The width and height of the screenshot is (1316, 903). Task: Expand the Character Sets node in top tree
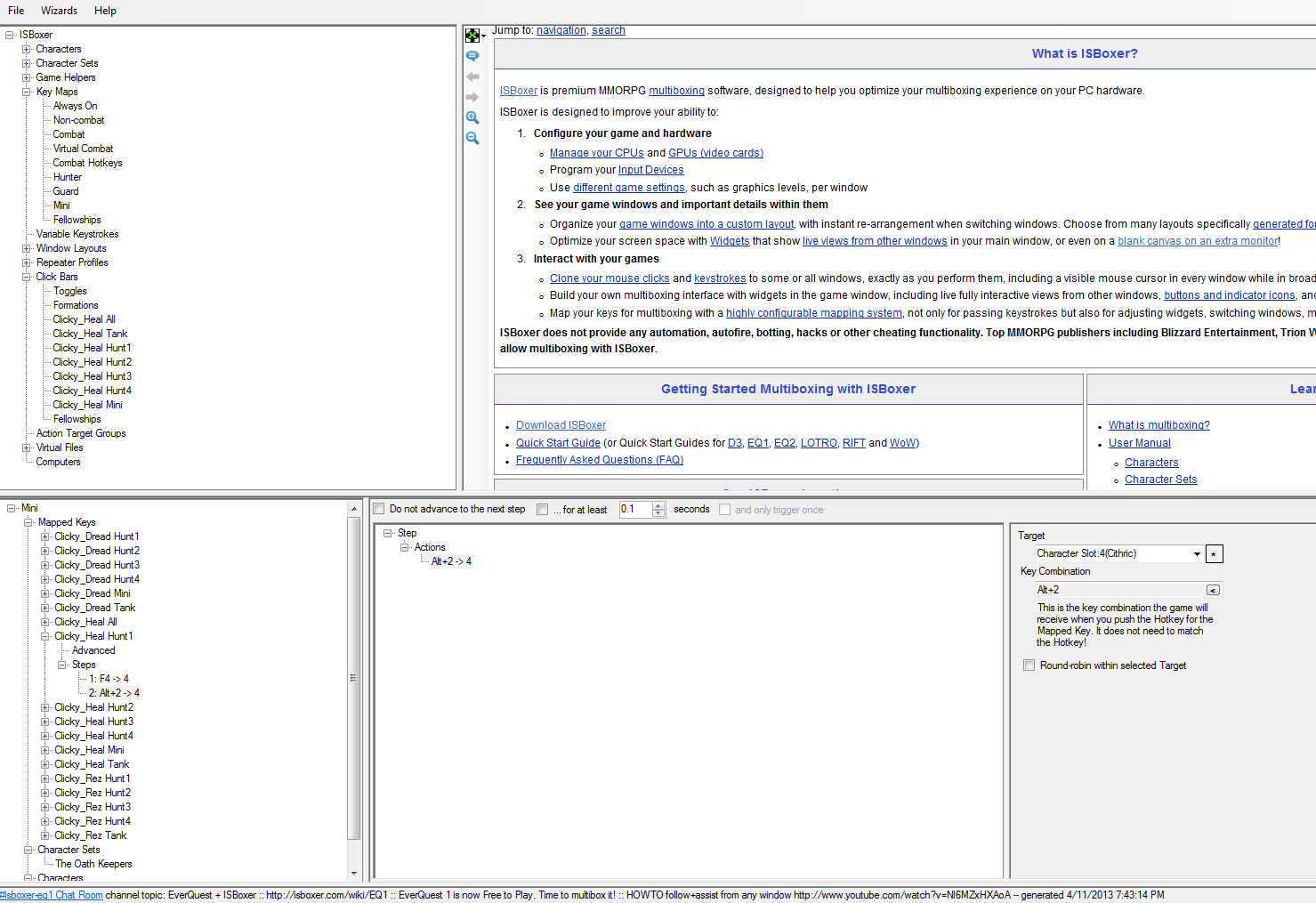(27, 63)
